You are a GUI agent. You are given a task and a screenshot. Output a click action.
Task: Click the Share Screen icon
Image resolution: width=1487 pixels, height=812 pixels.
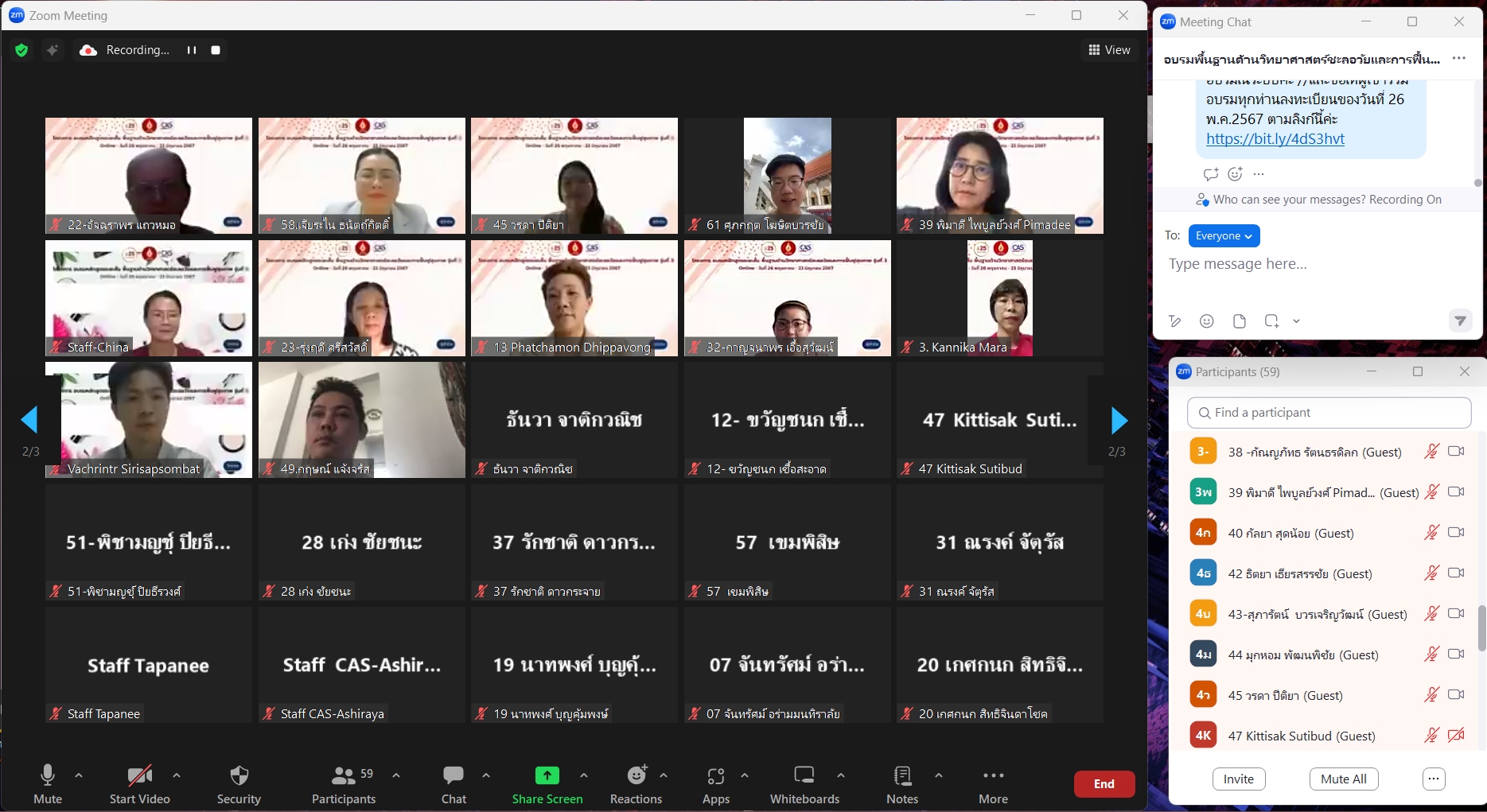coord(547,775)
